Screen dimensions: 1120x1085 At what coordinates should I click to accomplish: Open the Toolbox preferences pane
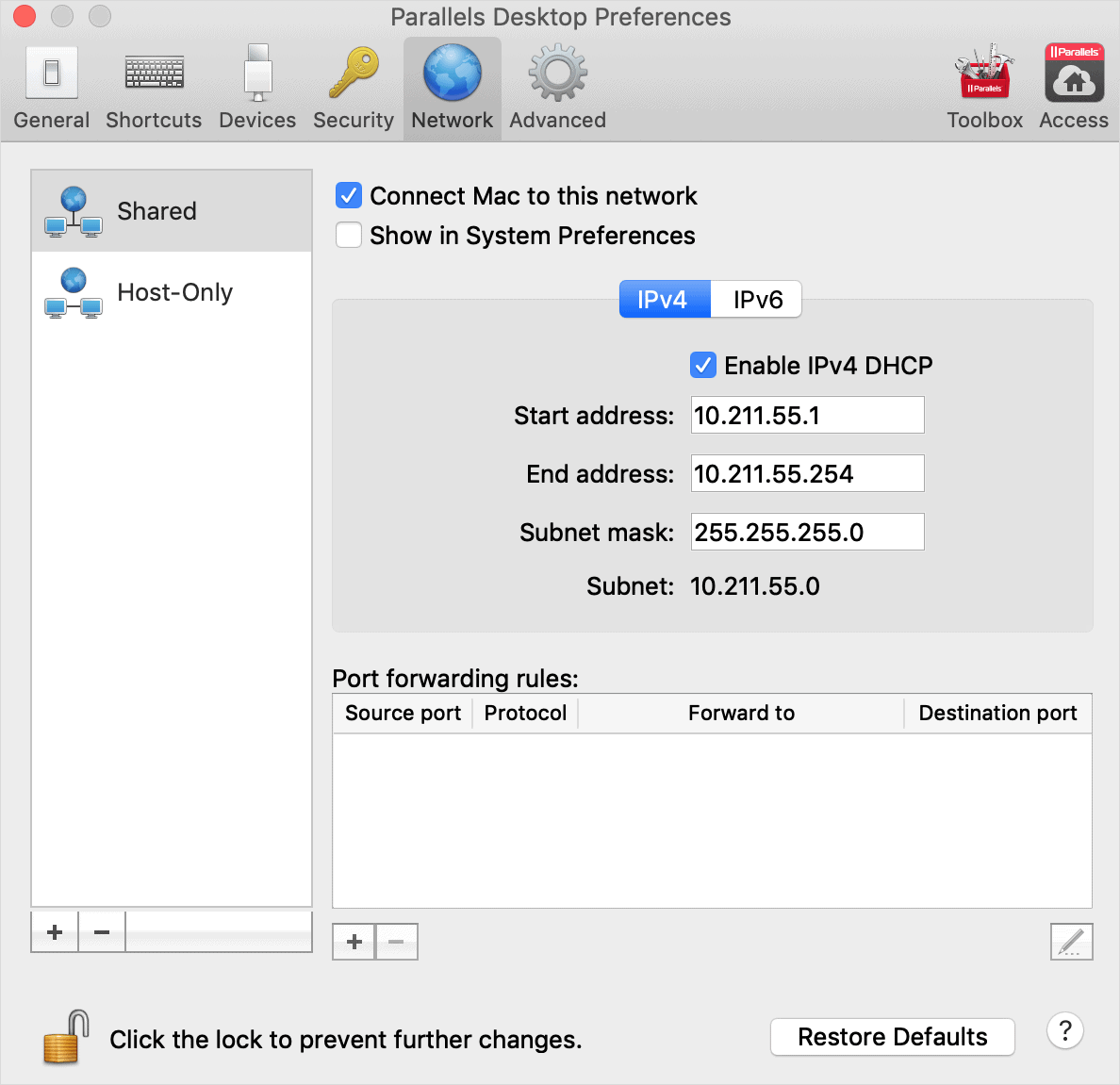click(984, 85)
